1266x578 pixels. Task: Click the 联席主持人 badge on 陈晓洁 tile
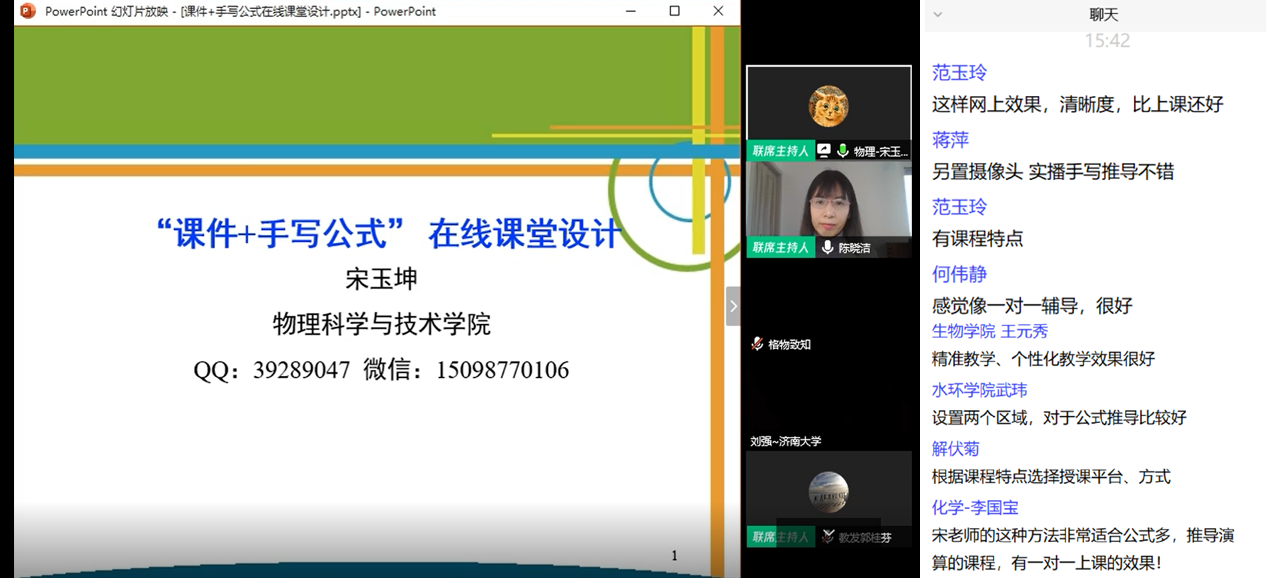coord(780,247)
